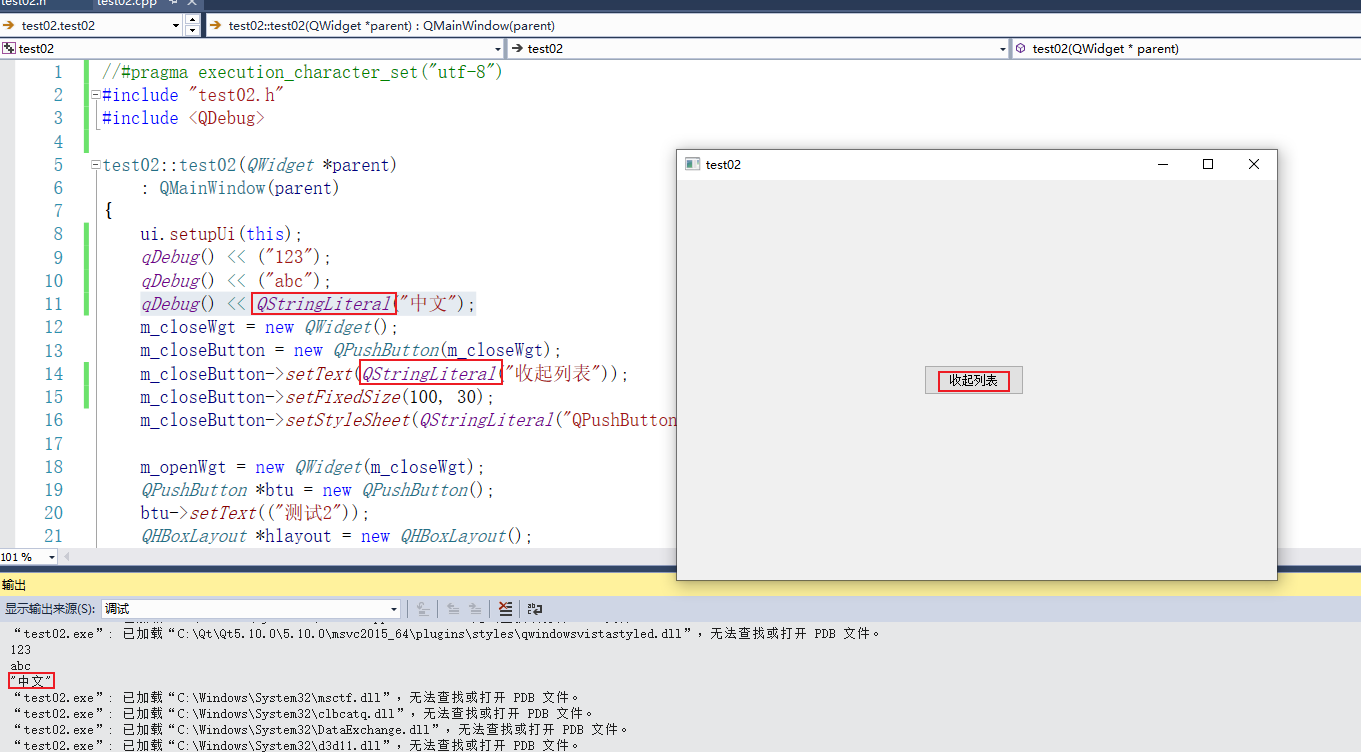Click the 123 output line

(20, 650)
